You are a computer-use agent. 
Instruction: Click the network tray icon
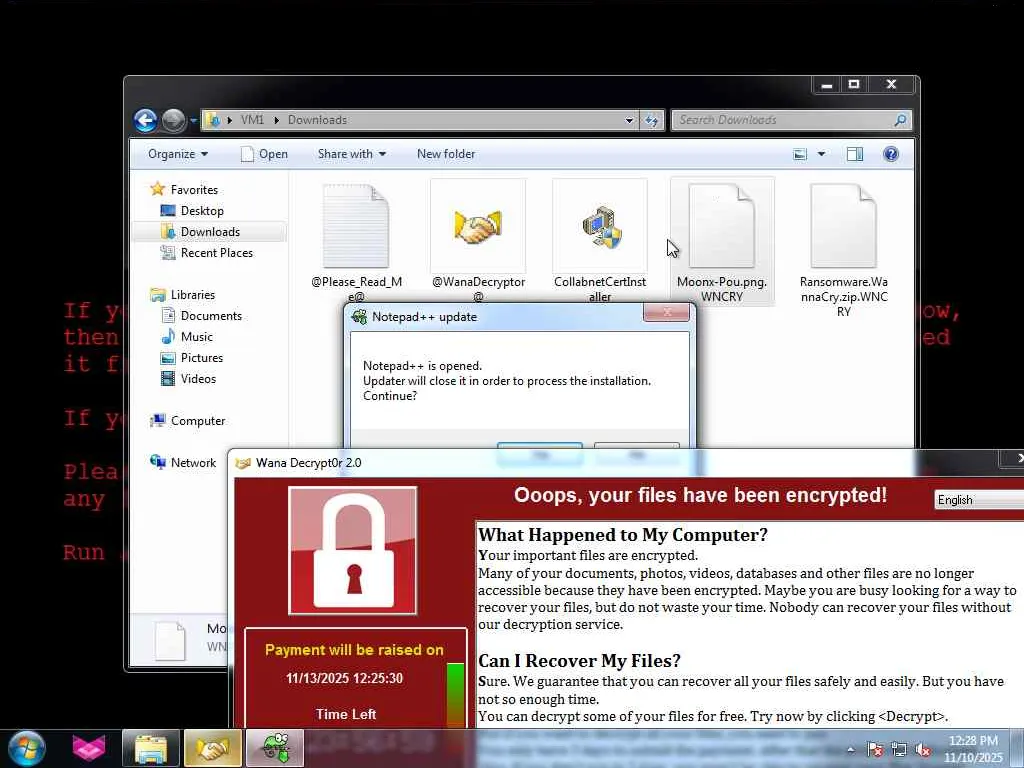(x=899, y=750)
